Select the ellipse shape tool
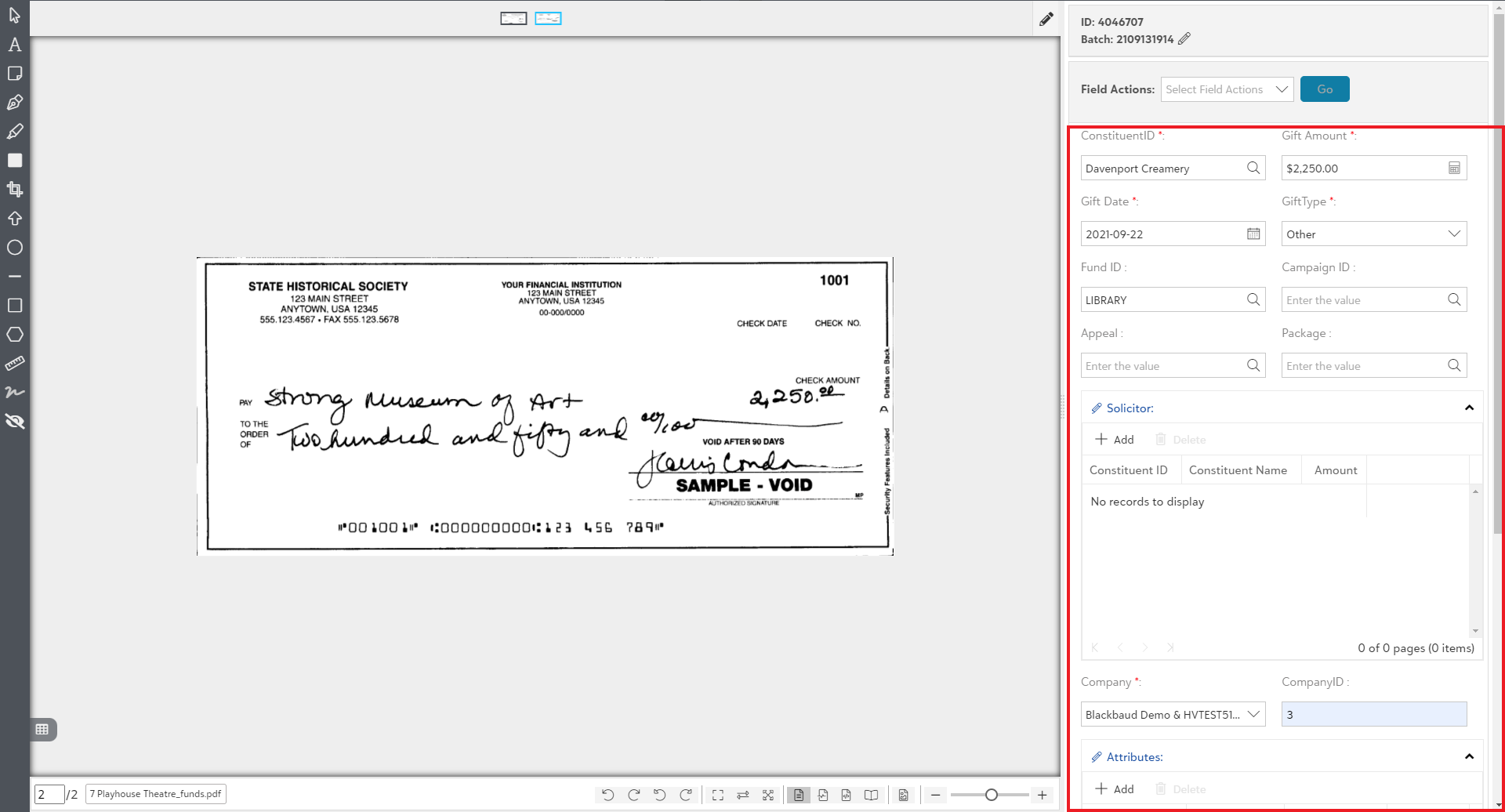 coord(14,248)
